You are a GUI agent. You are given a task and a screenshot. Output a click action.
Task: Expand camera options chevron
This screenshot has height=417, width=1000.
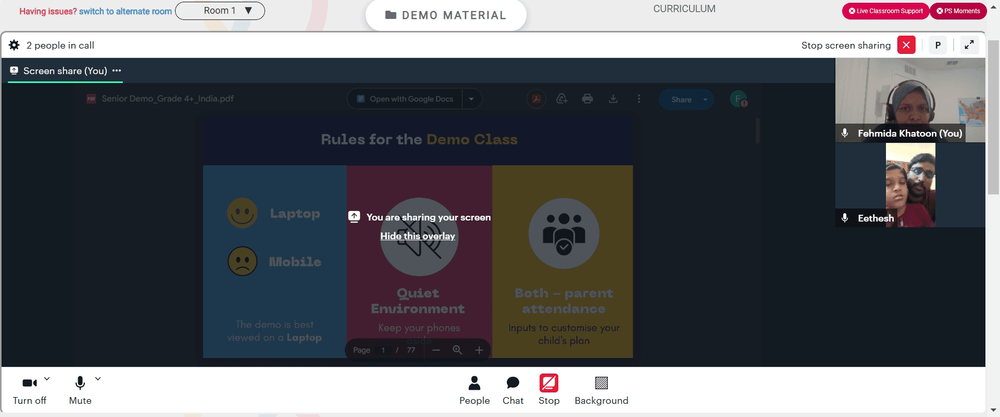[47, 379]
